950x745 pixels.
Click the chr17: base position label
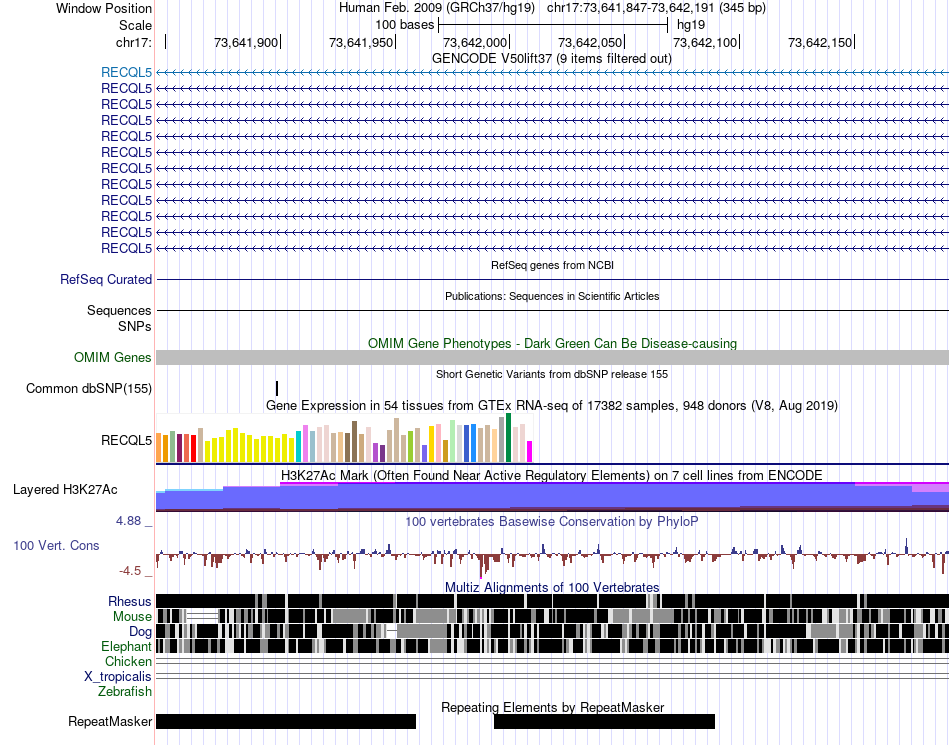point(133,42)
